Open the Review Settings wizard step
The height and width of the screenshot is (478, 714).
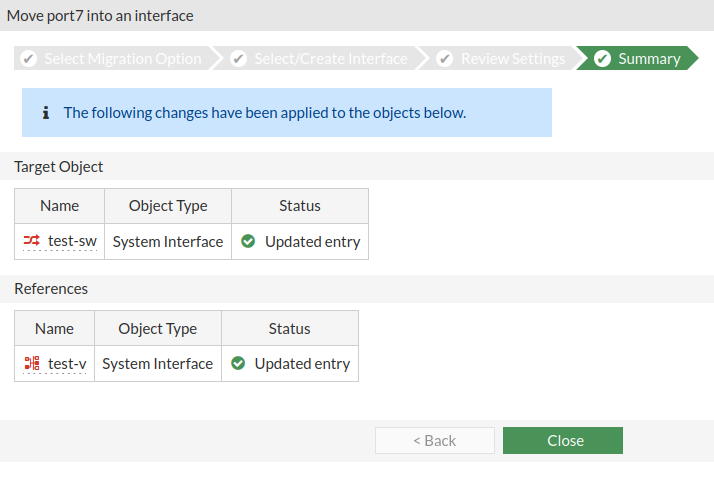pyautogui.click(x=512, y=59)
